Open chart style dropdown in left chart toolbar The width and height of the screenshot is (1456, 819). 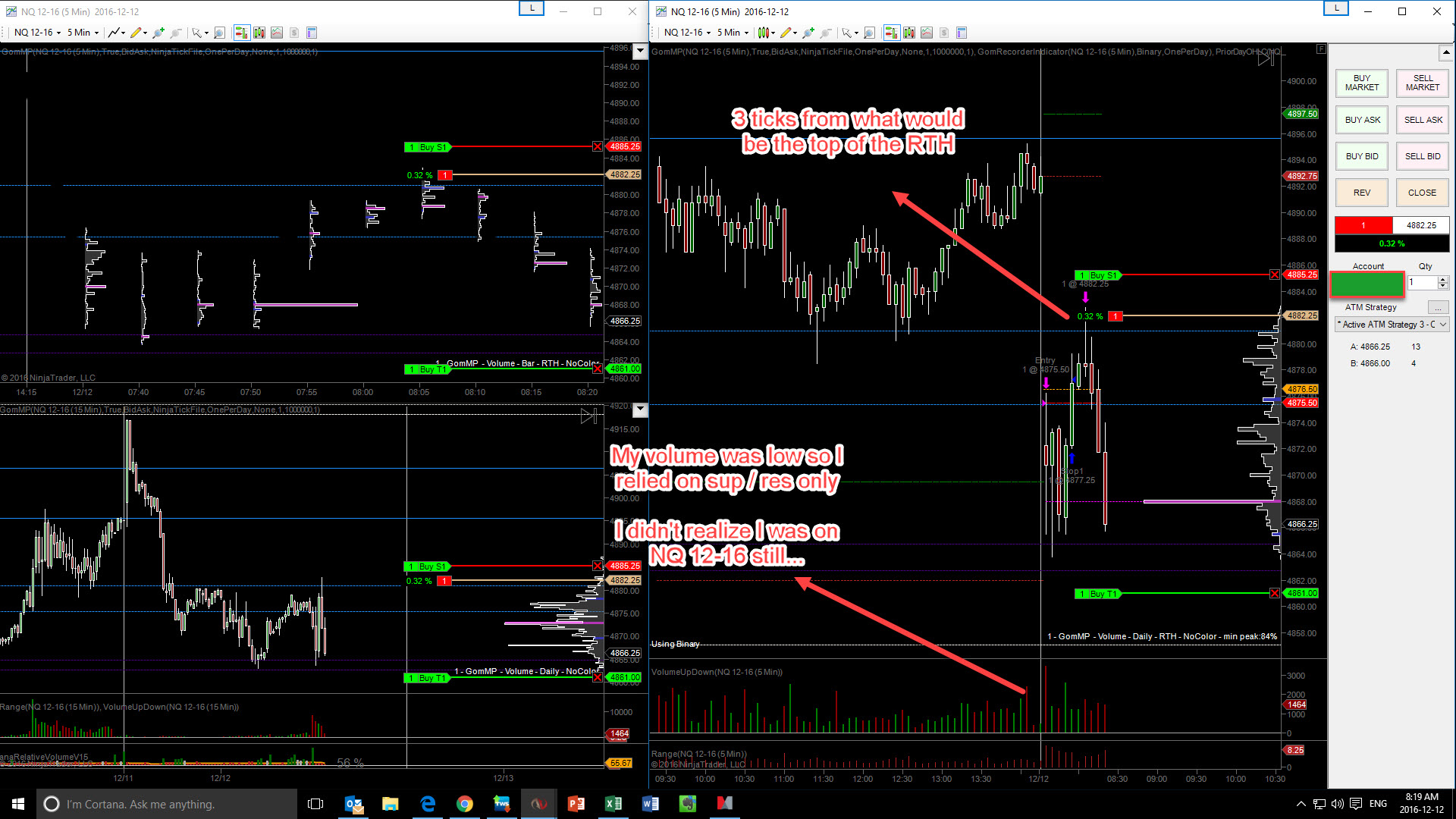point(116,33)
